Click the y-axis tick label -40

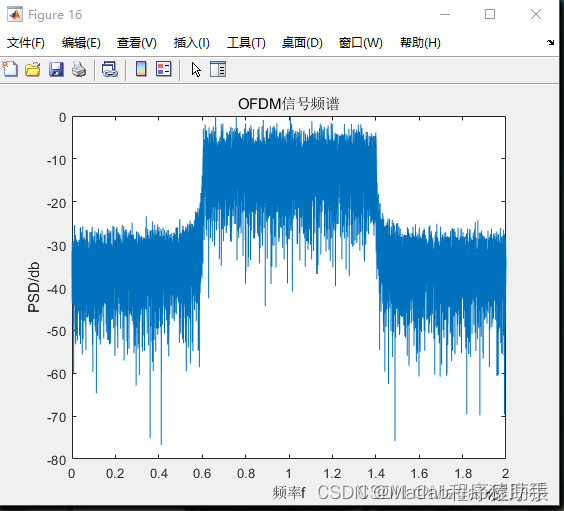[x=56, y=289]
